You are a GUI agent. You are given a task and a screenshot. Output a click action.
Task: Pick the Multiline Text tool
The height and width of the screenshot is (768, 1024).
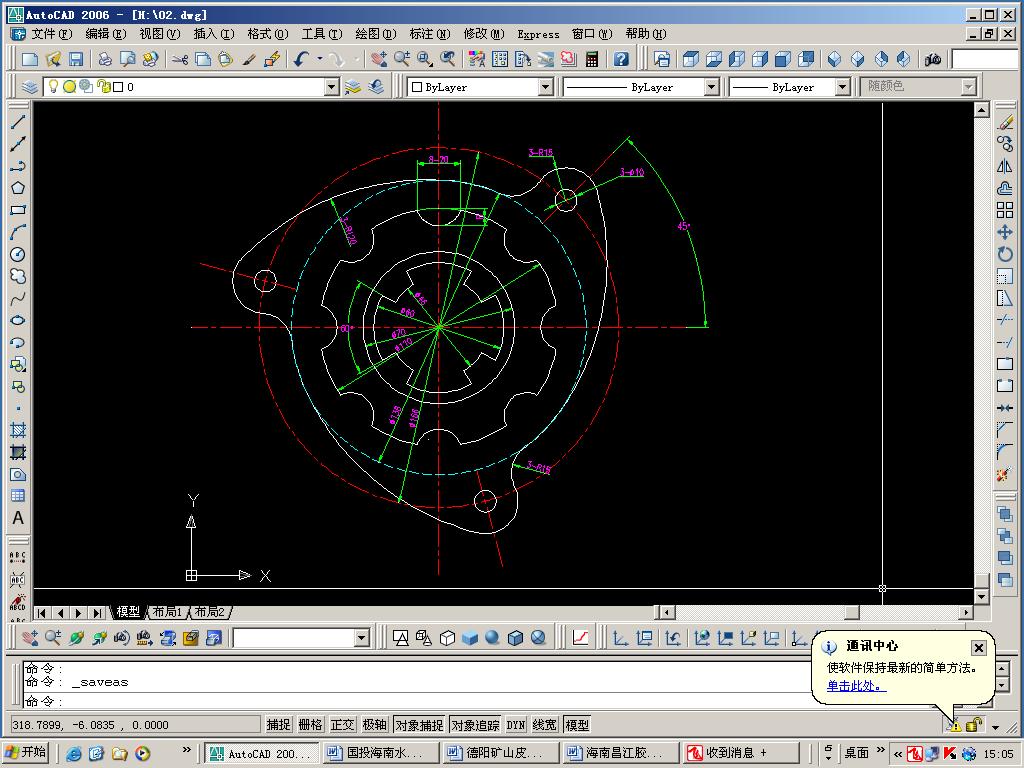coord(18,518)
